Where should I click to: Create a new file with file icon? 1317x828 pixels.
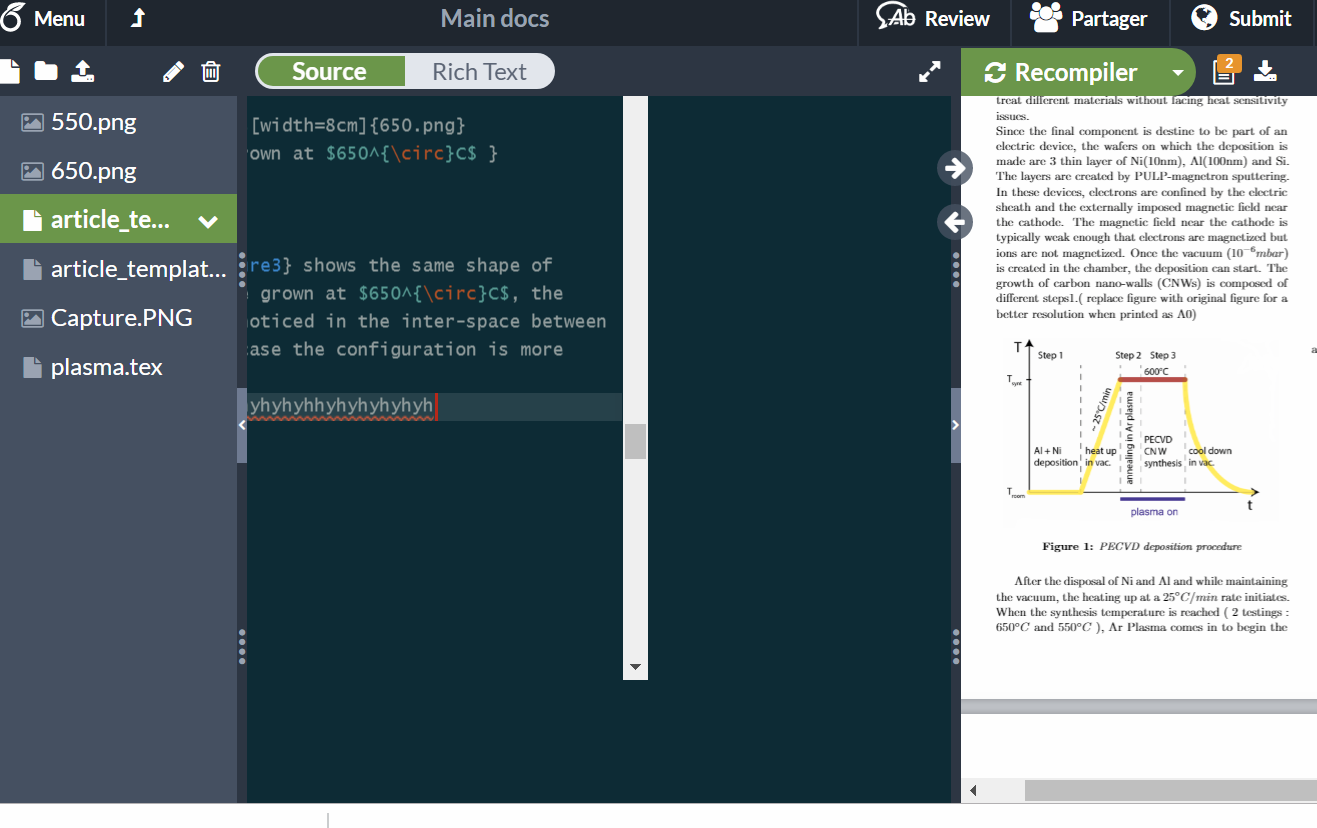[8, 71]
